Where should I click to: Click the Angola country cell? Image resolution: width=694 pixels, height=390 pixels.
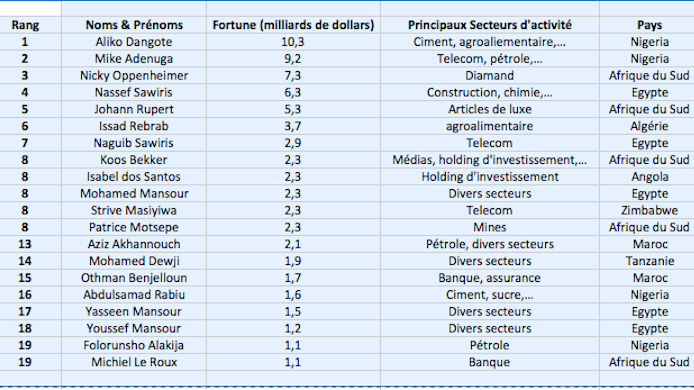tap(649, 177)
